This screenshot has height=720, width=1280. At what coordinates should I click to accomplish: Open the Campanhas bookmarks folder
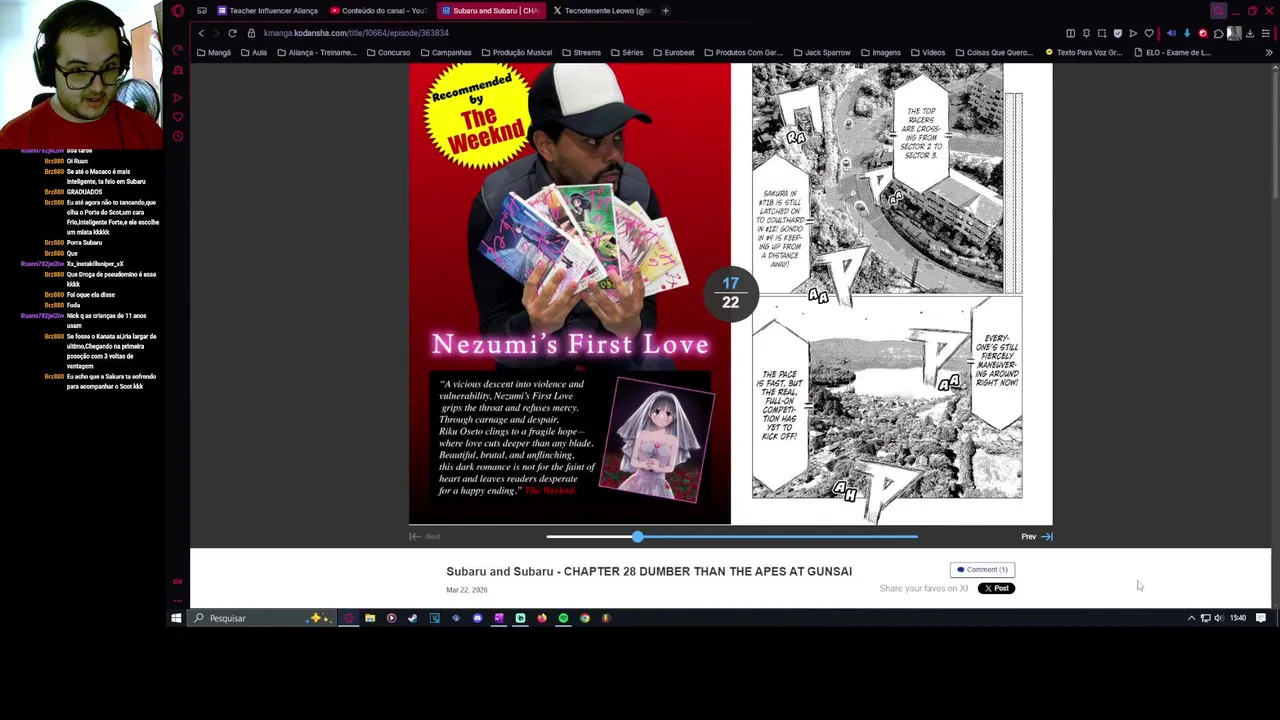(x=445, y=53)
